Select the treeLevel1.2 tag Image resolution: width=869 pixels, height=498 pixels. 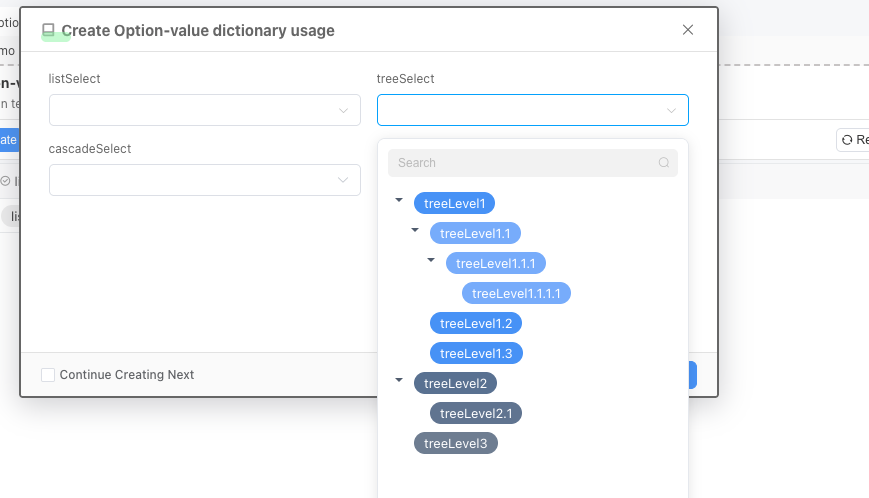tap(475, 323)
